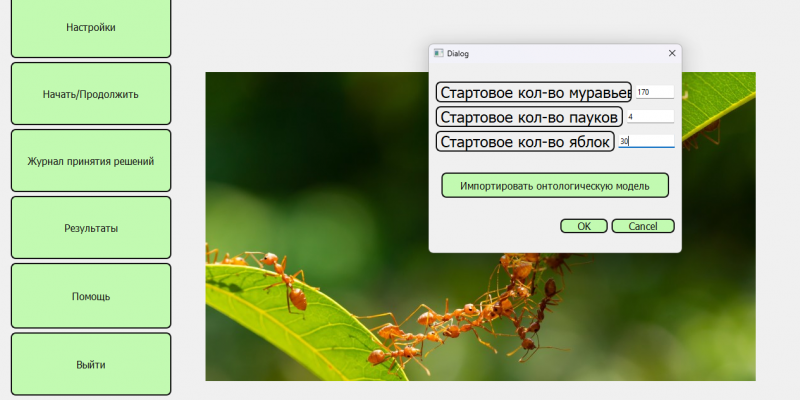
Task: Open the Помощь help section
Action: (91, 296)
